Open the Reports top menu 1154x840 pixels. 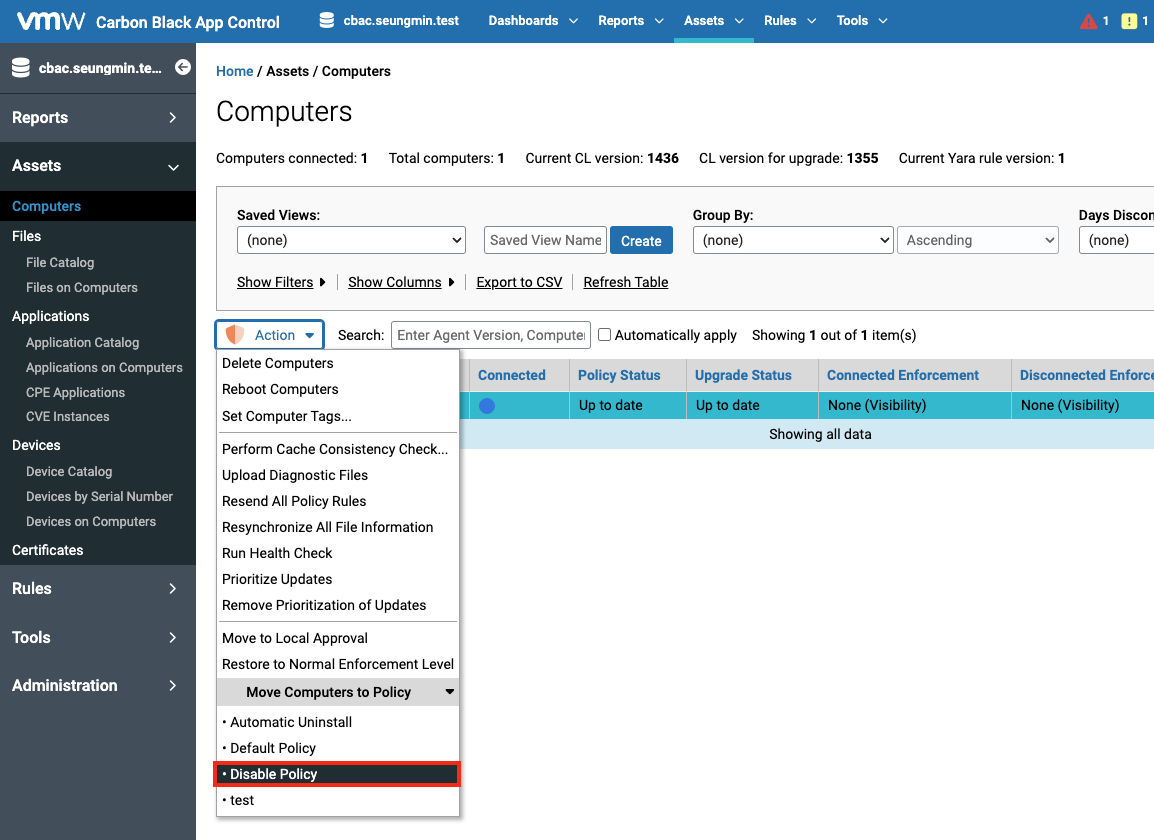(631, 21)
